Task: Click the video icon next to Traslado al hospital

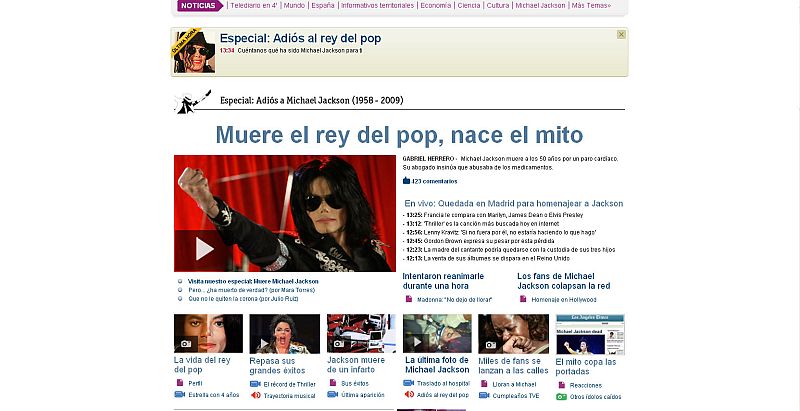Action: pos(408,383)
